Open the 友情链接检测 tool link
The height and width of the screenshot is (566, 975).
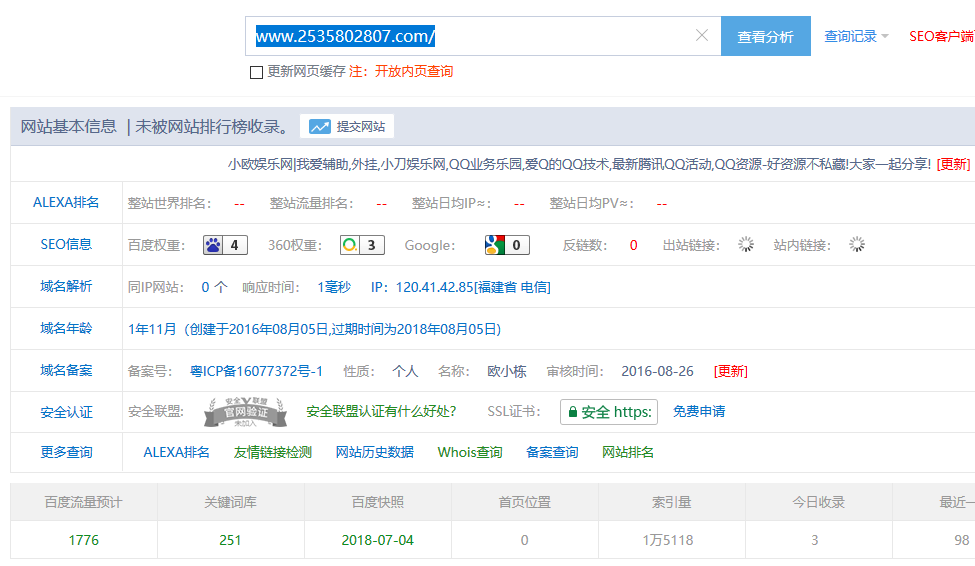272,452
